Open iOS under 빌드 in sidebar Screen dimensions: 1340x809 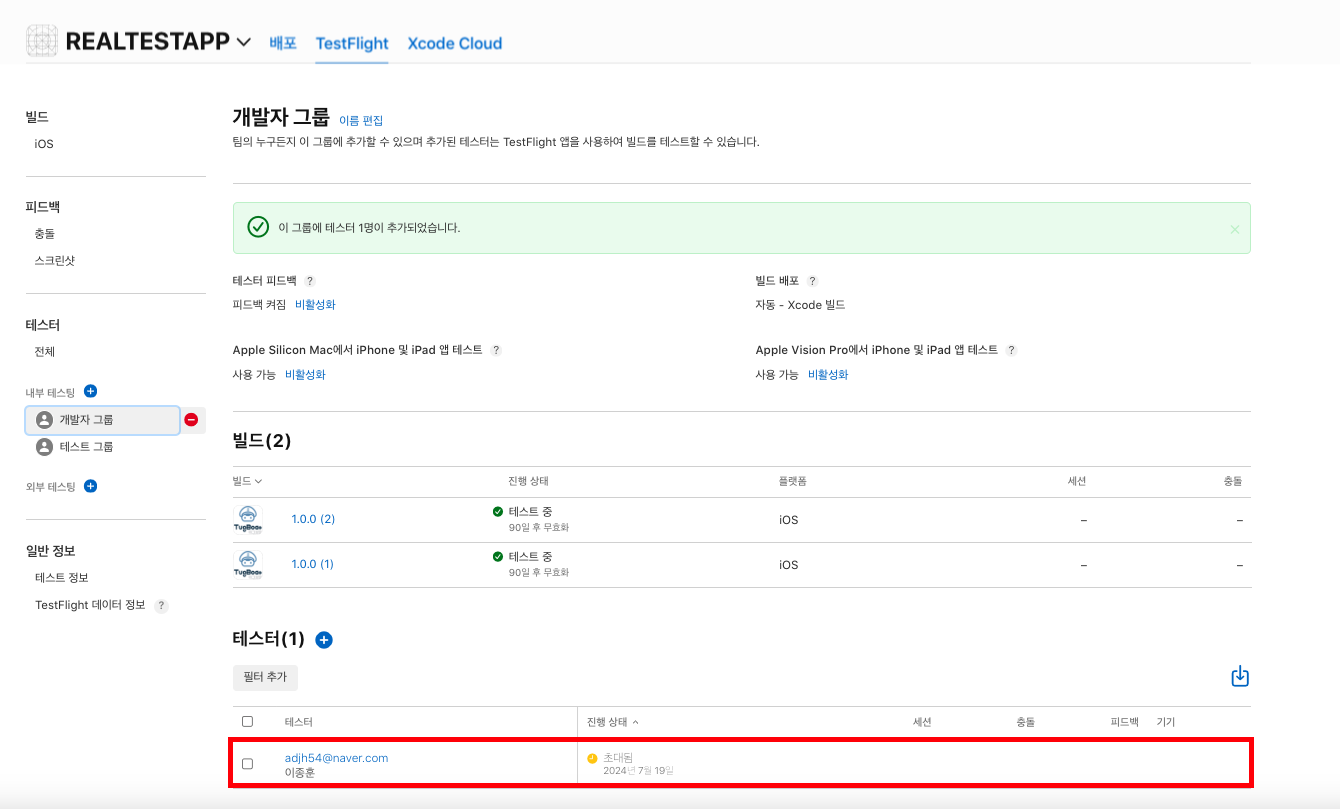(x=44, y=144)
